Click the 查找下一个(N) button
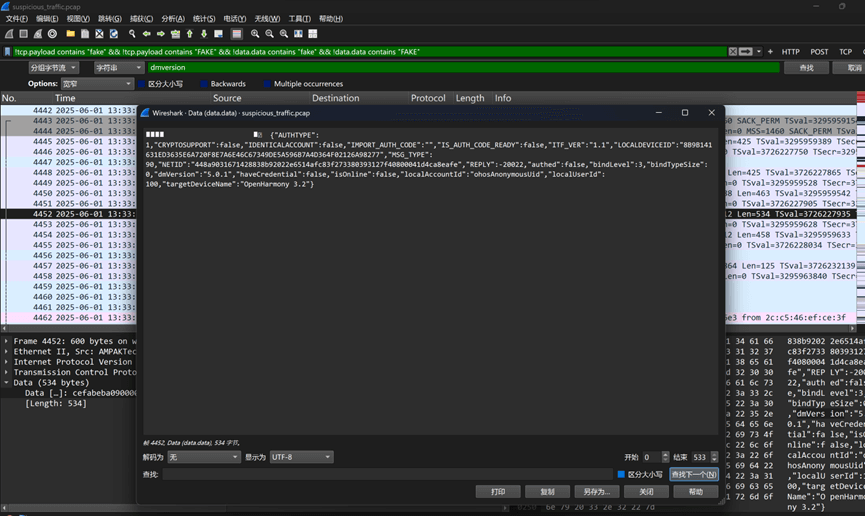Image resolution: width=865 pixels, height=516 pixels. coord(694,474)
